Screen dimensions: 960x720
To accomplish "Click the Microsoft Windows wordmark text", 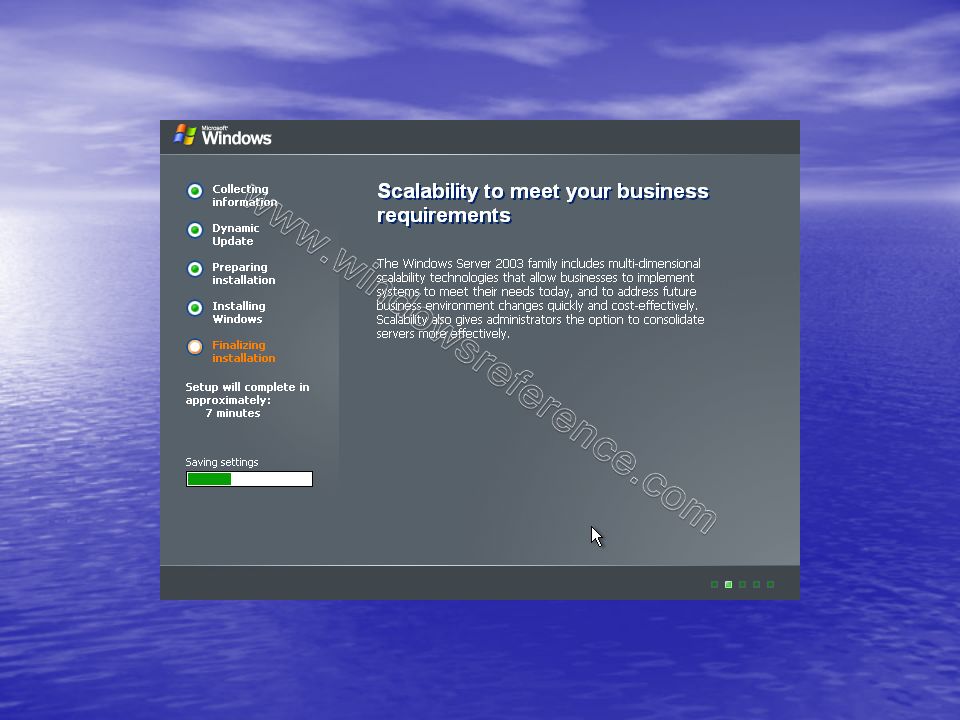I will click(236, 136).
